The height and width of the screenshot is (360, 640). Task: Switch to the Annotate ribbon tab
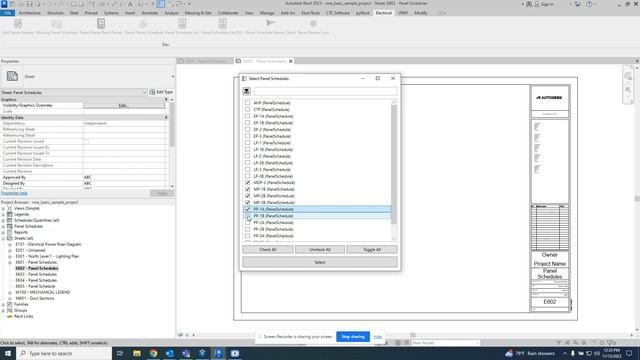tap(150, 13)
